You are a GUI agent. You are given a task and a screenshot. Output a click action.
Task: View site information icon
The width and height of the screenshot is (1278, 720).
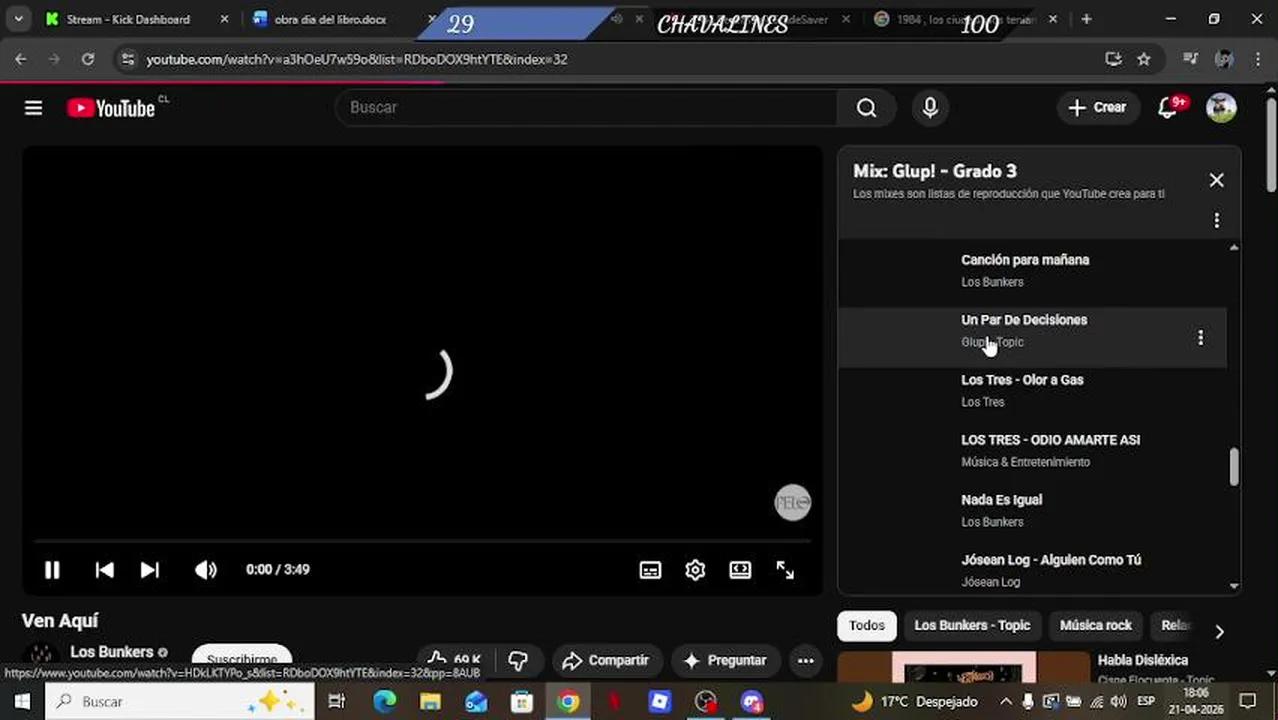(x=127, y=59)
